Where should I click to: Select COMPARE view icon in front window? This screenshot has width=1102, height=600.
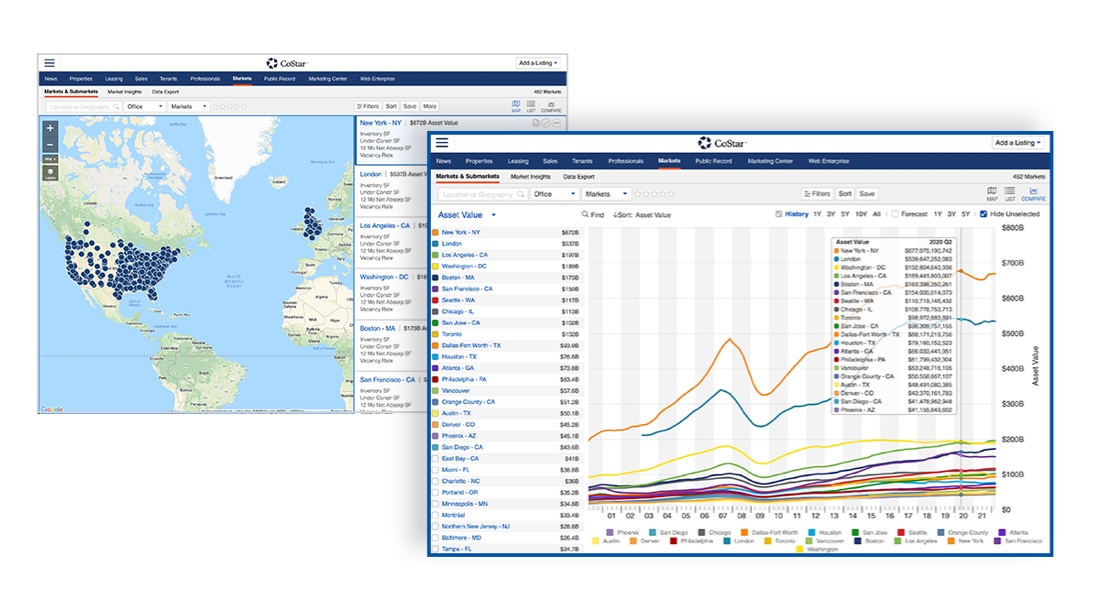click(x=1032, y=192)
